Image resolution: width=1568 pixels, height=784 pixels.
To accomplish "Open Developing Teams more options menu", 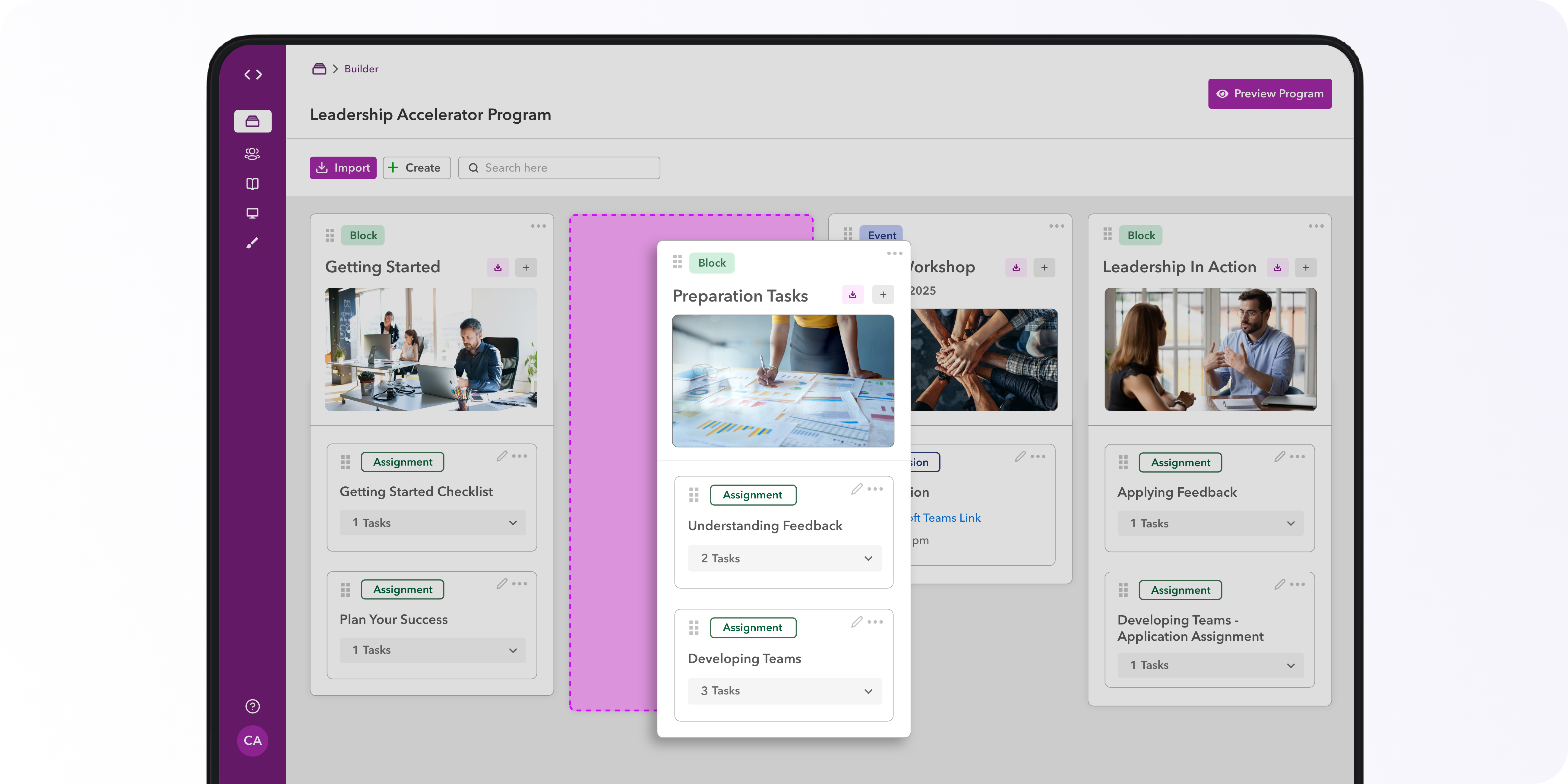I will click(x=875, y=621).
